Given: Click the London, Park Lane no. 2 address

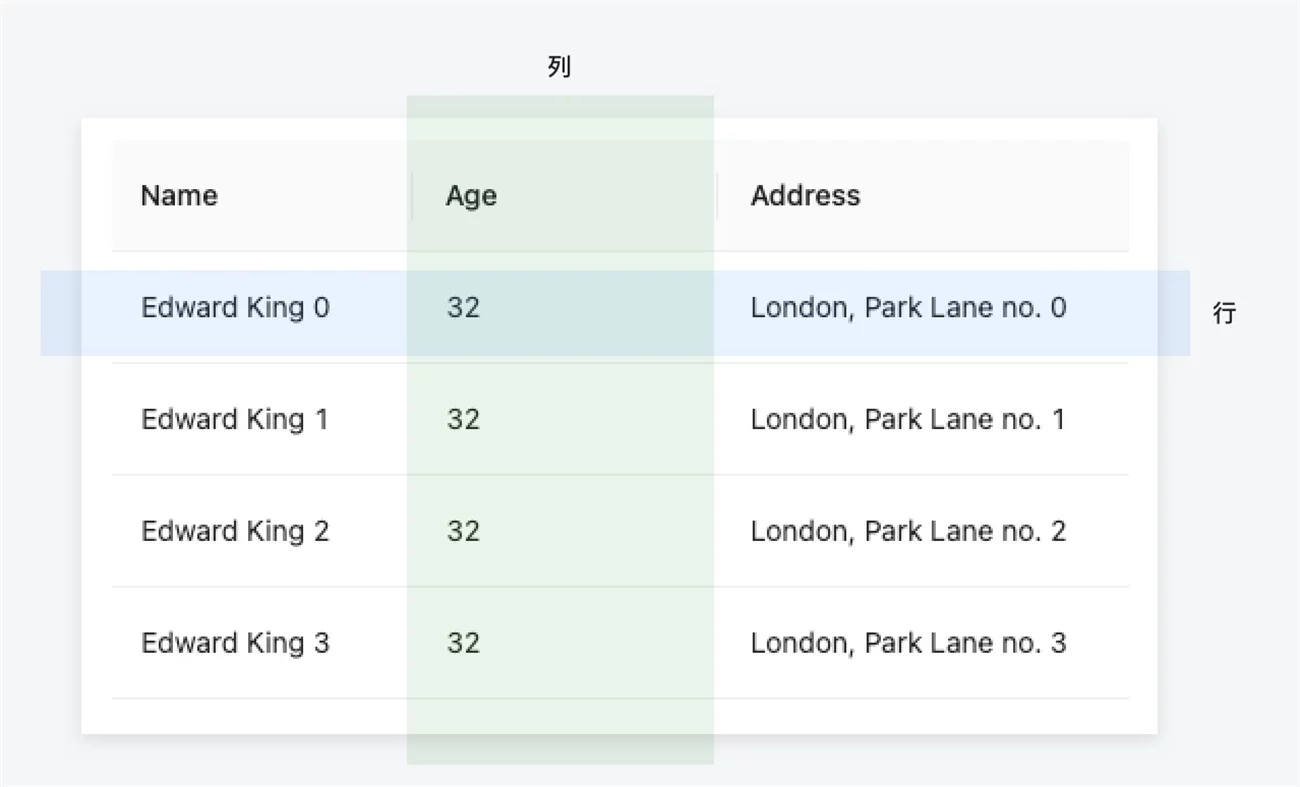Looking at the screenshot, I should click(908, 532).
